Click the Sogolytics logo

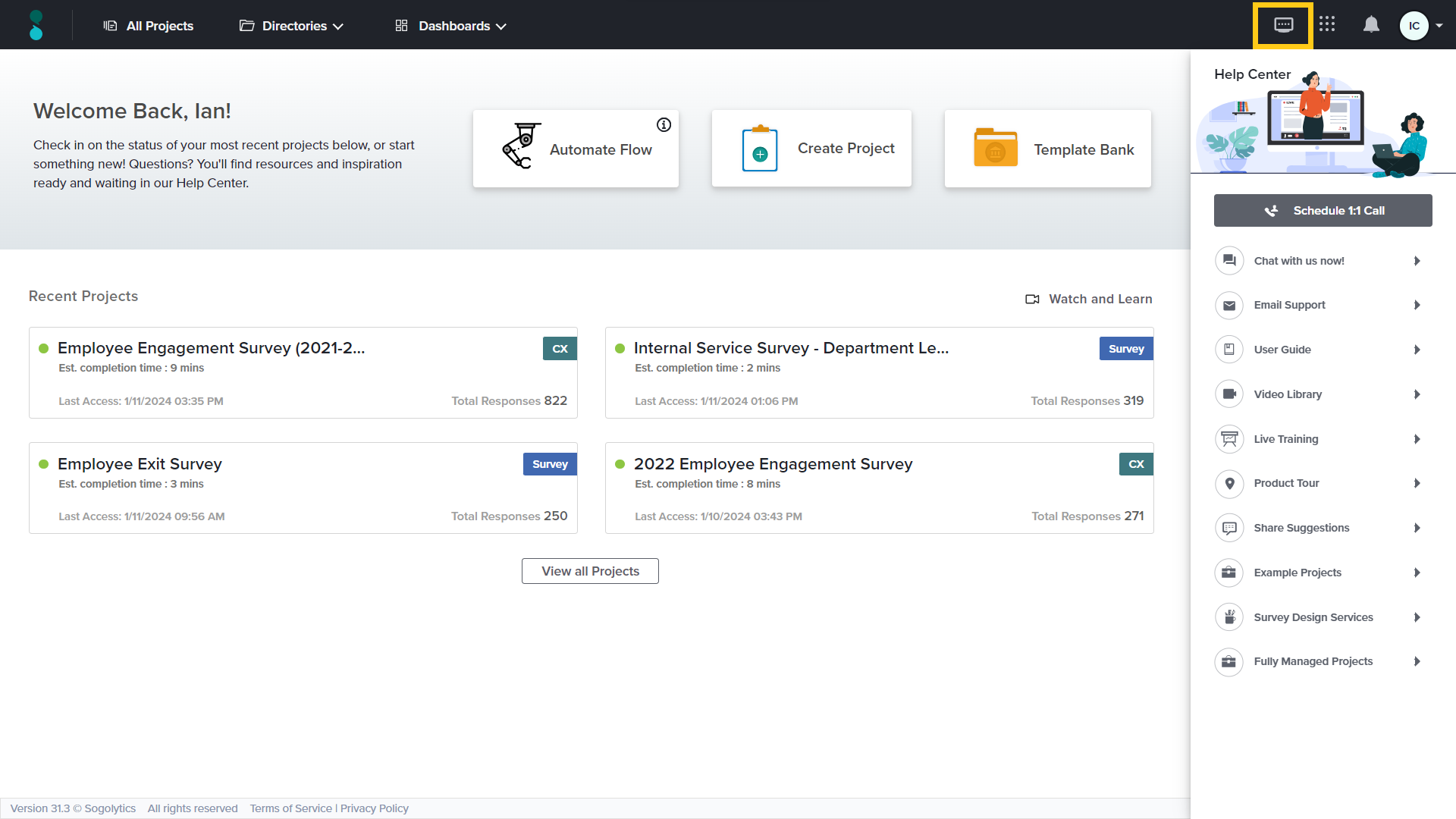pyautogui.click(x=36, y=25)
